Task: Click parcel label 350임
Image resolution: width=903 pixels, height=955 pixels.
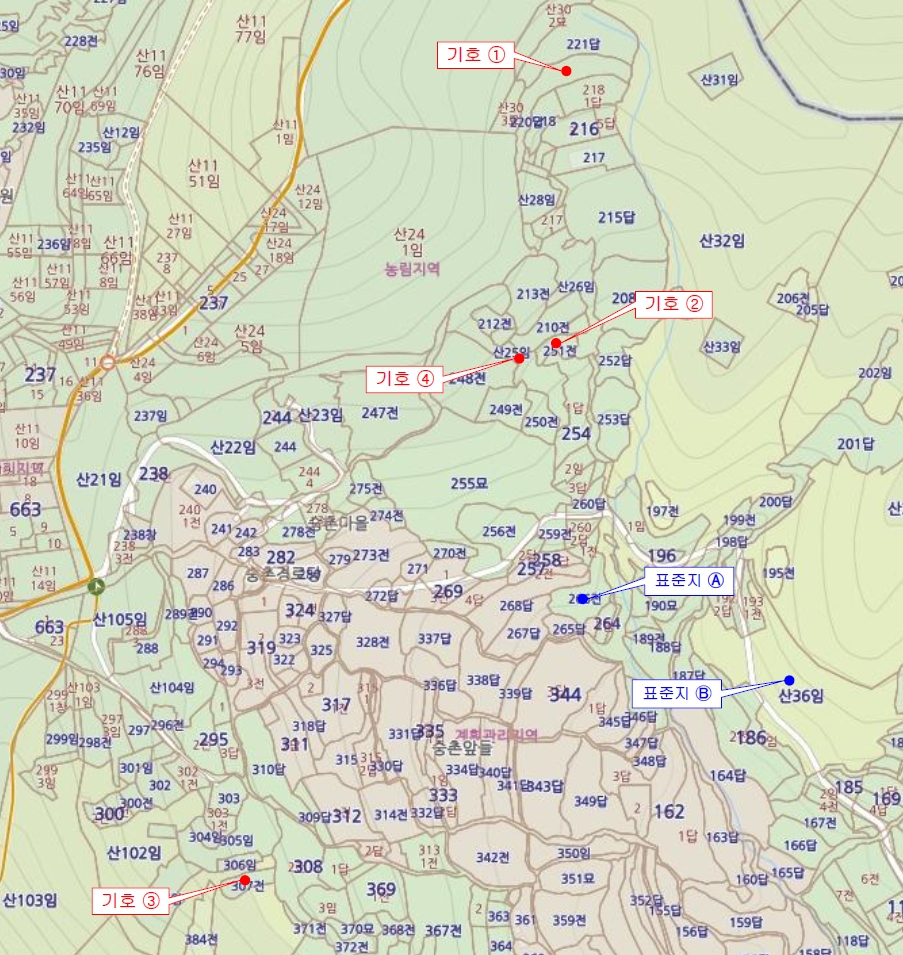Action: (574, 853)
